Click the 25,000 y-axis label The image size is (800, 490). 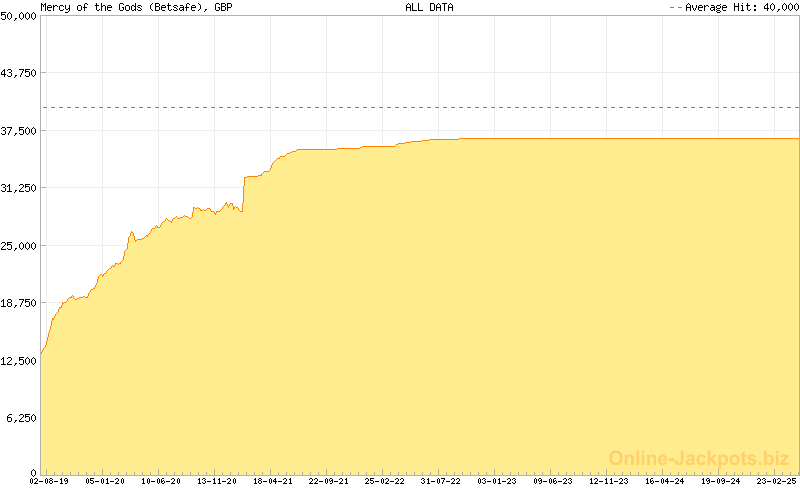[x=18, y=246]
